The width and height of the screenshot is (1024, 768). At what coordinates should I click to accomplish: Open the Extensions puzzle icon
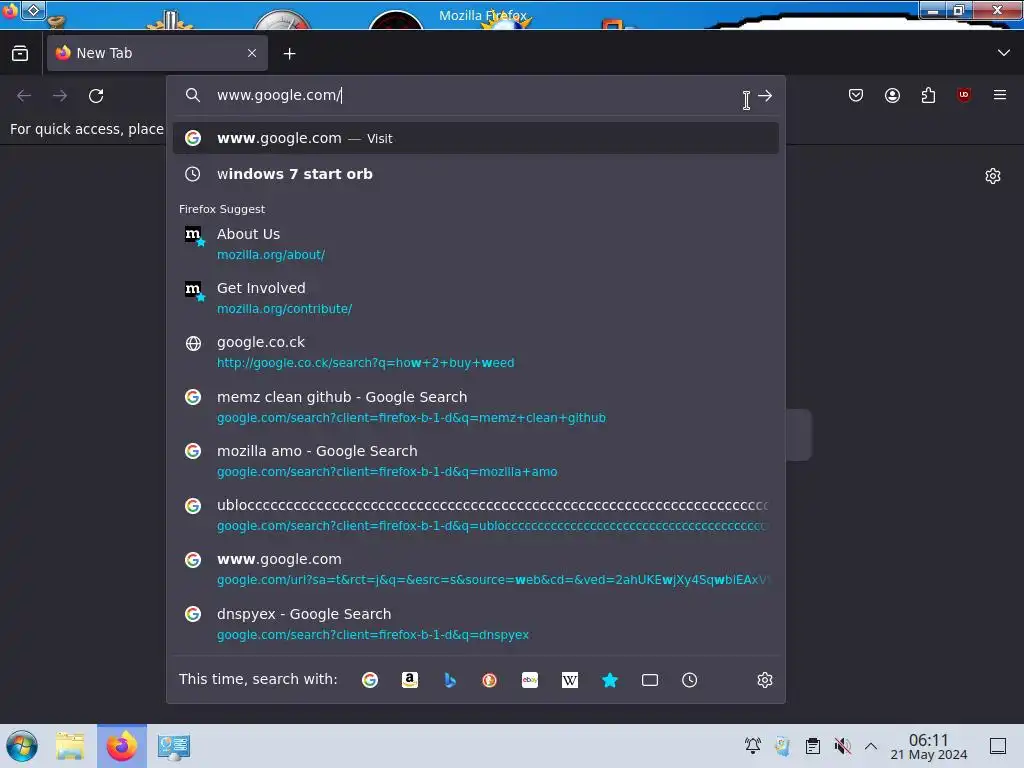coord(928,95)
